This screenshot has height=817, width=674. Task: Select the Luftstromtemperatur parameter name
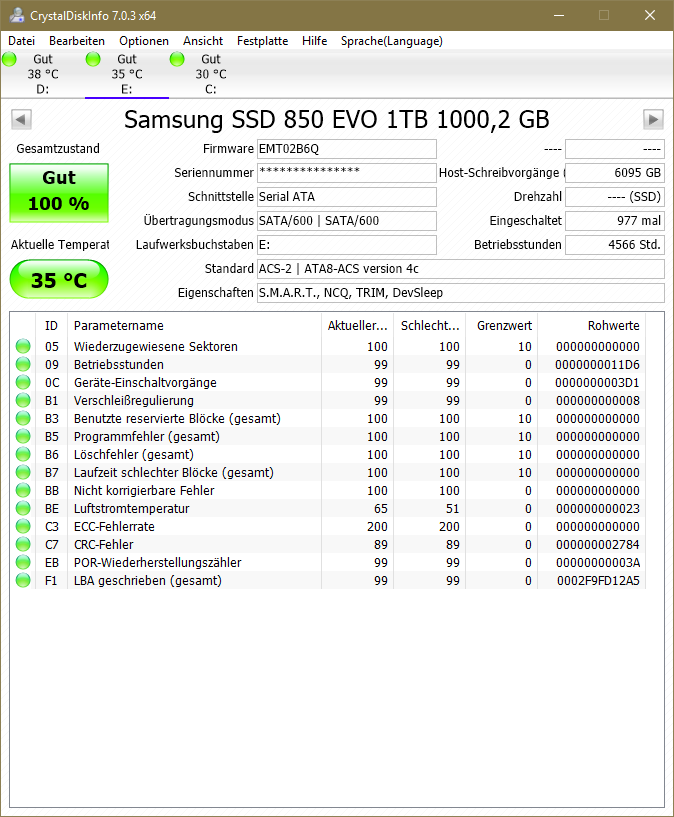(x=131, y=509)
